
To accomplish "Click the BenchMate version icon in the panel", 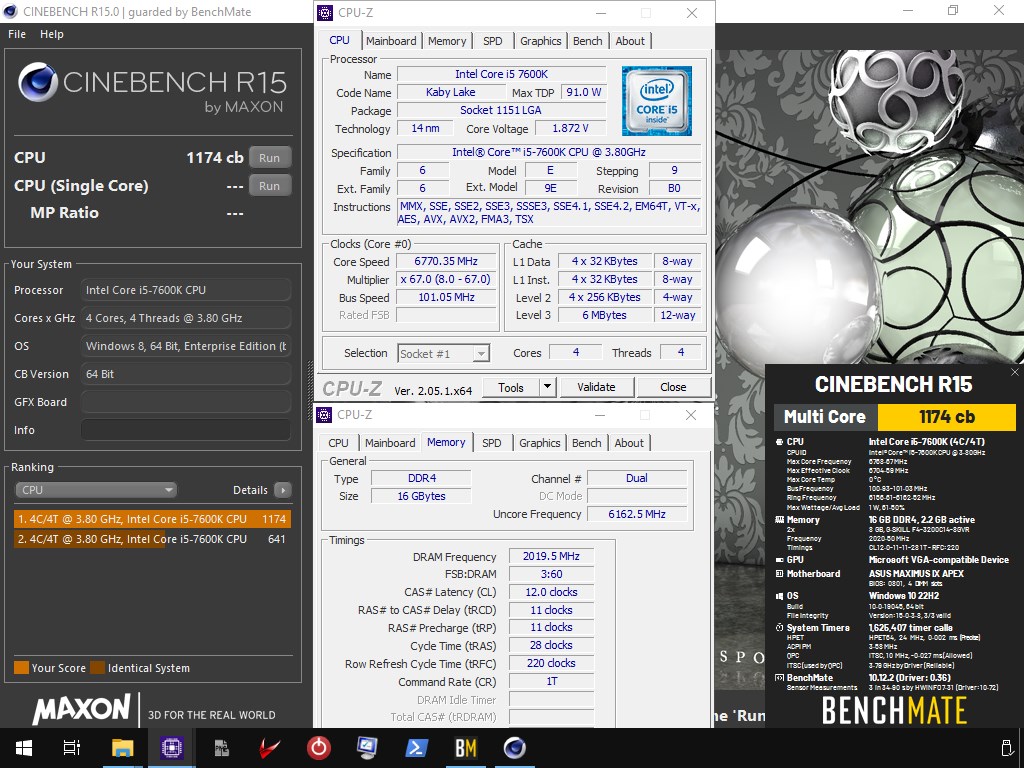I will (779, 678).
